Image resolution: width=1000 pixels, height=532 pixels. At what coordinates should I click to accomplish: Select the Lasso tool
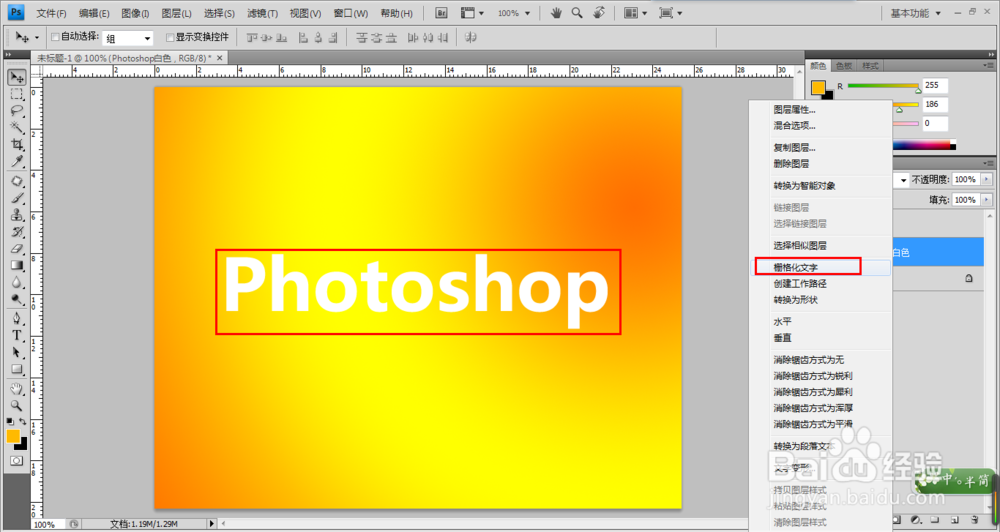17,111
